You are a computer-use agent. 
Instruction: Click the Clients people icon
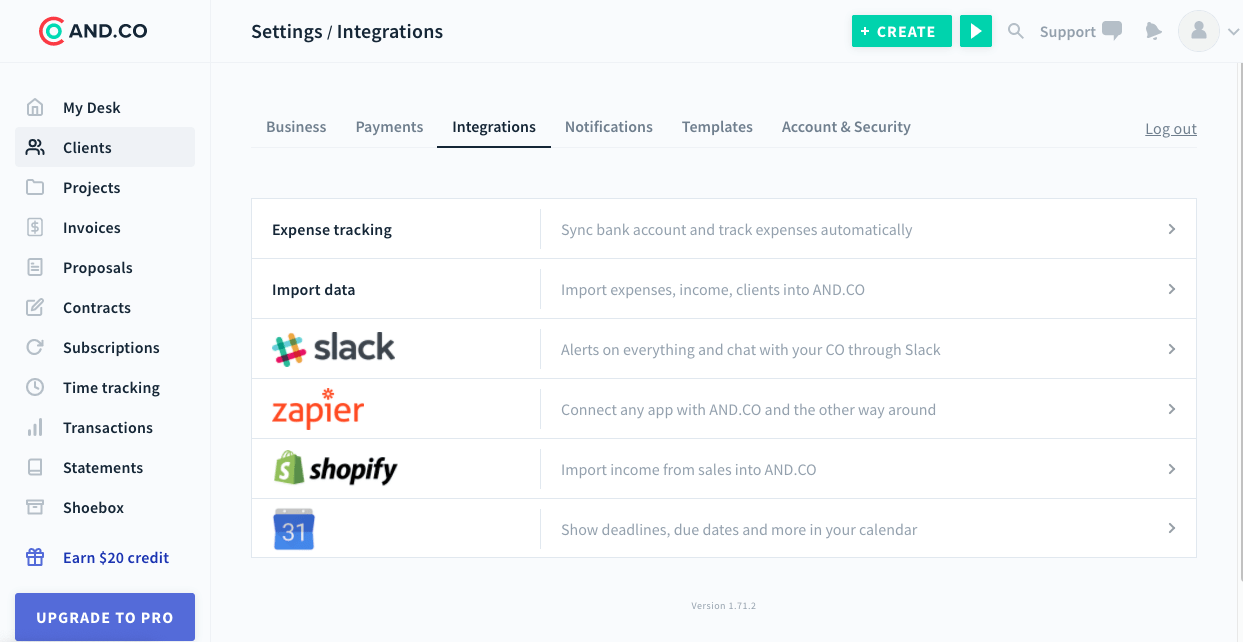(35, 147)
